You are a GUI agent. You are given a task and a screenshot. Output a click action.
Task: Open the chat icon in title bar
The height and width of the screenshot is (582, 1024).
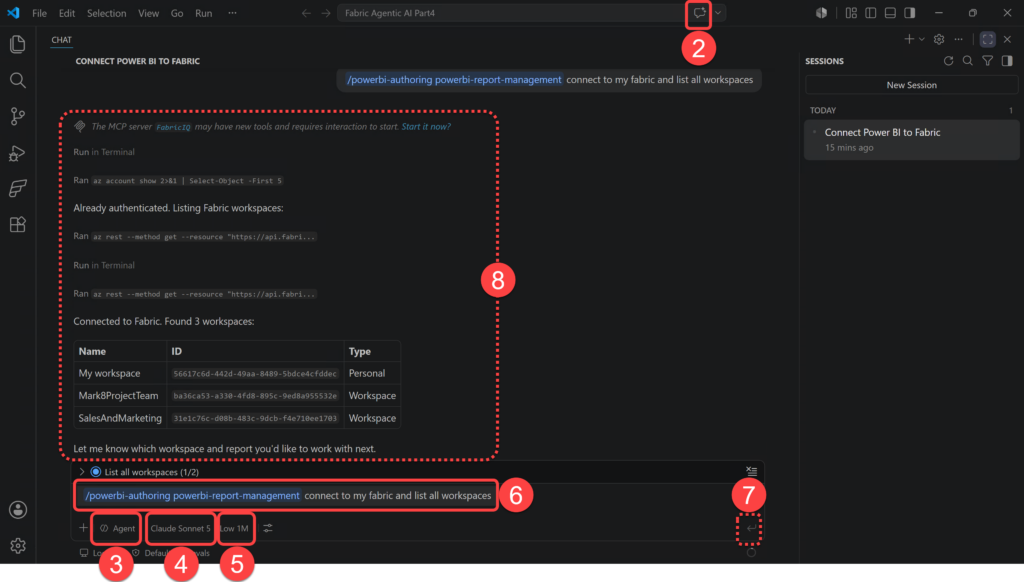[699, 13]
